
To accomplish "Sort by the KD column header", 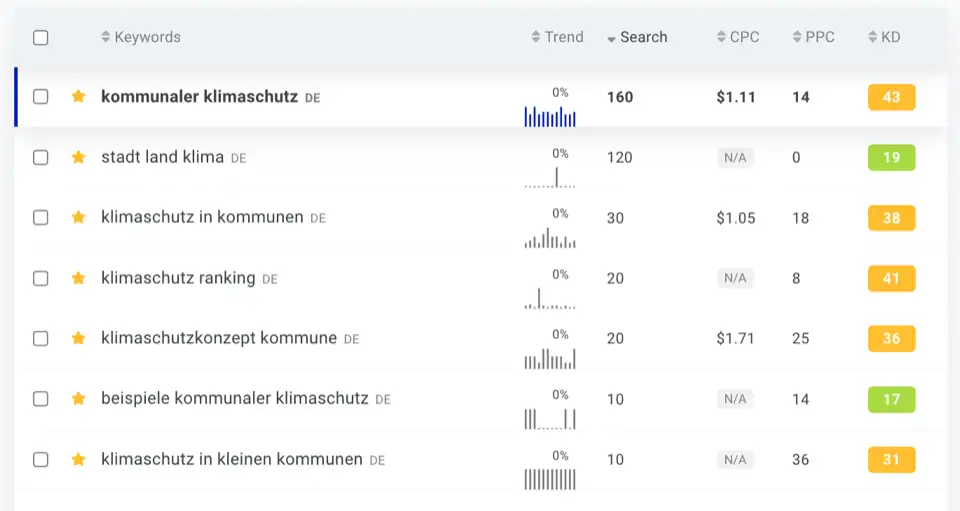I will click(885, 37).
